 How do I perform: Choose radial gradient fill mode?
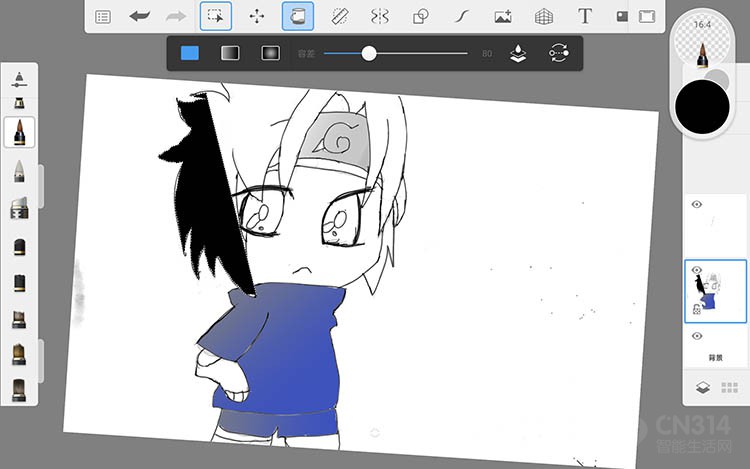point(270,53)
